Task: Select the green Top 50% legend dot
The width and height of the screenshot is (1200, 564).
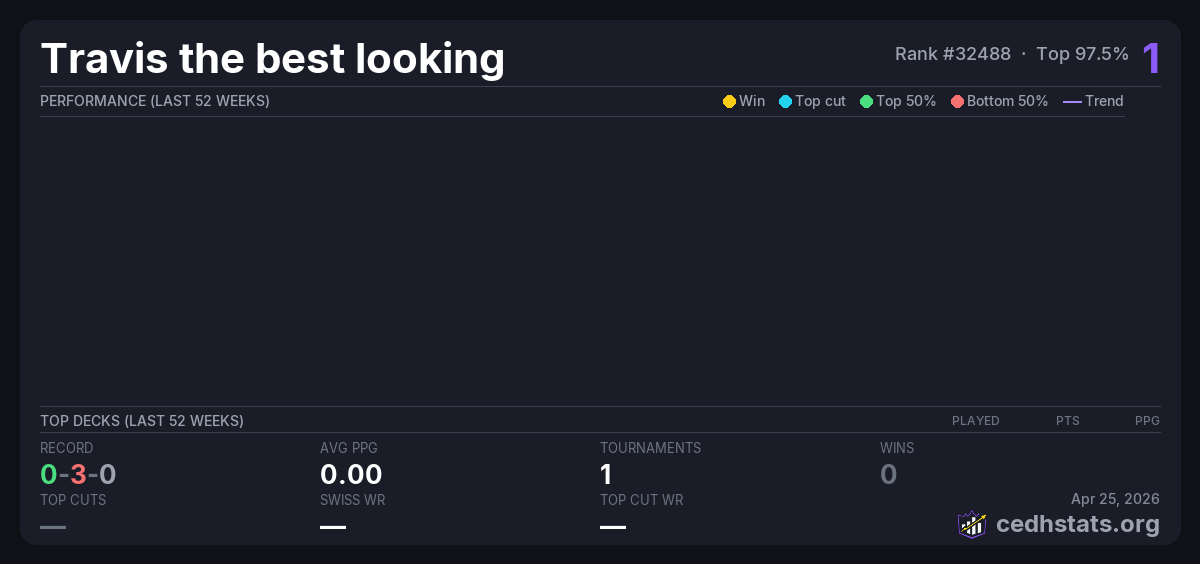Action: pos(866,101)
